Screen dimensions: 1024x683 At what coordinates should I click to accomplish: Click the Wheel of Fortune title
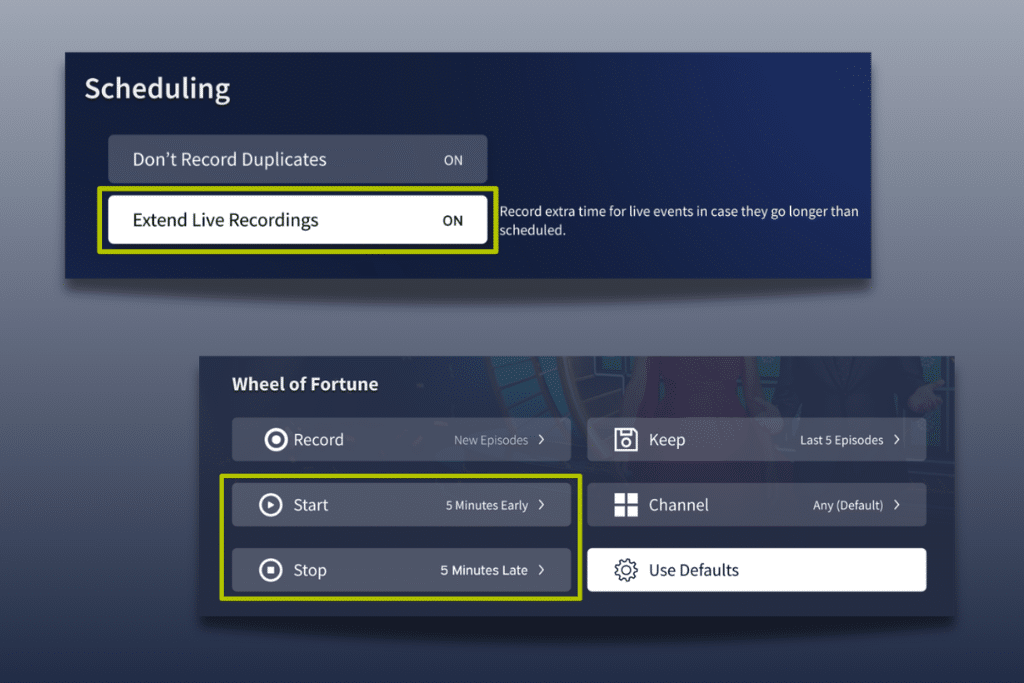pos(305,384)
